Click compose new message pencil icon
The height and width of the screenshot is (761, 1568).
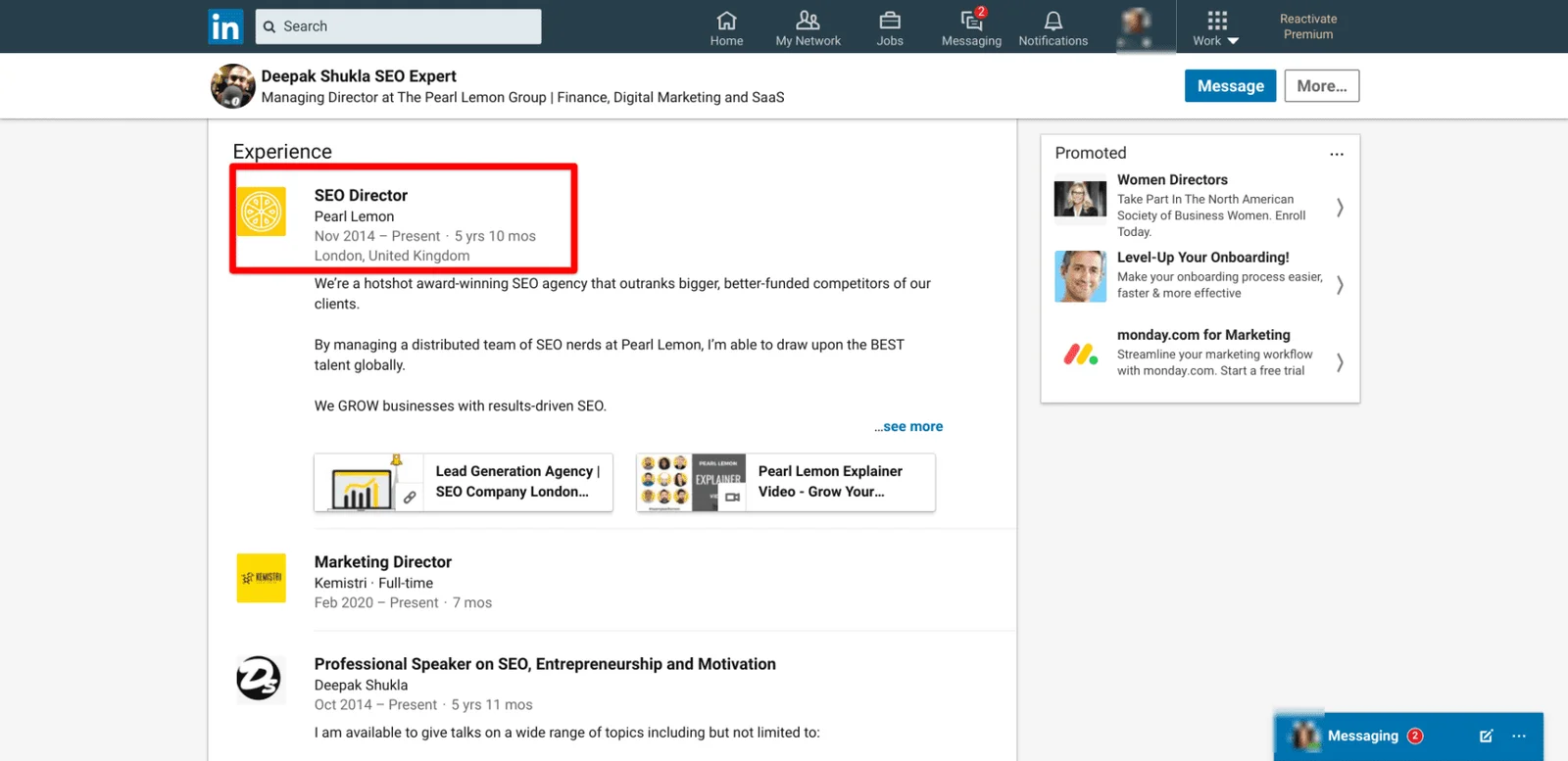coord(1486,736)
